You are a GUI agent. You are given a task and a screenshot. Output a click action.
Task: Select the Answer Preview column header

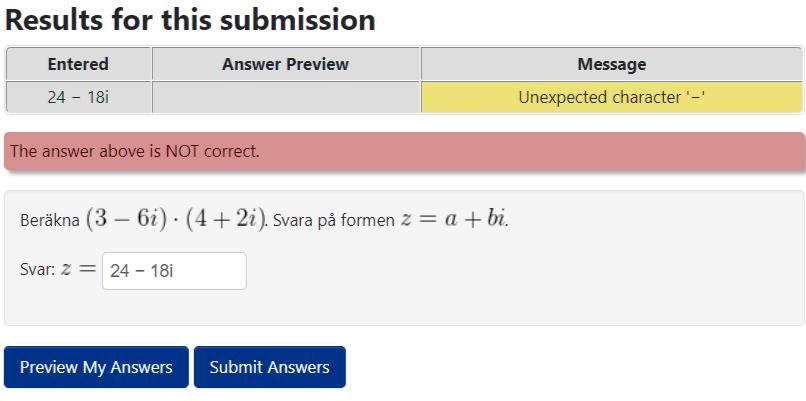click(x=285, y=64)
